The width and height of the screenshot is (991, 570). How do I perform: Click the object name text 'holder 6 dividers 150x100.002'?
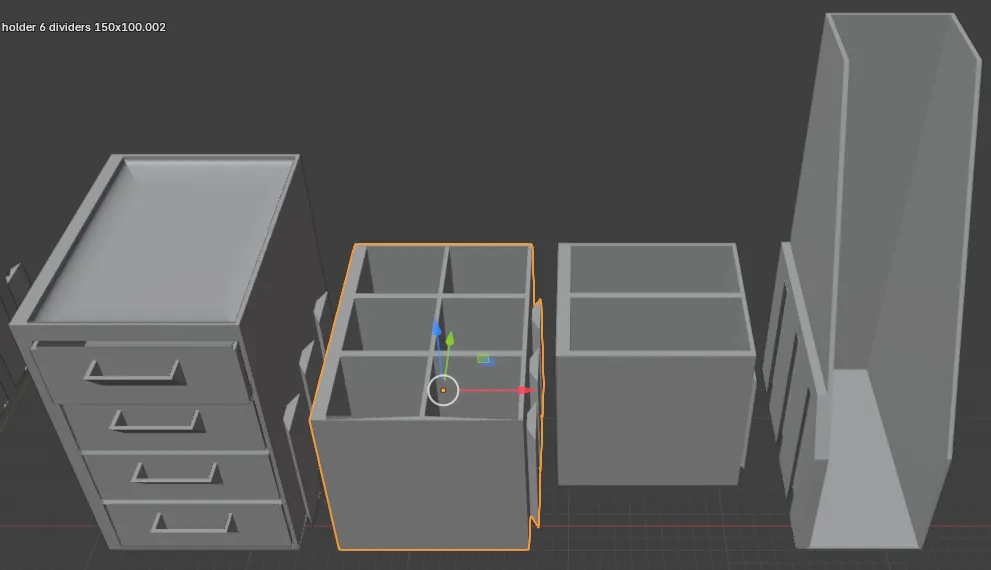83,27
